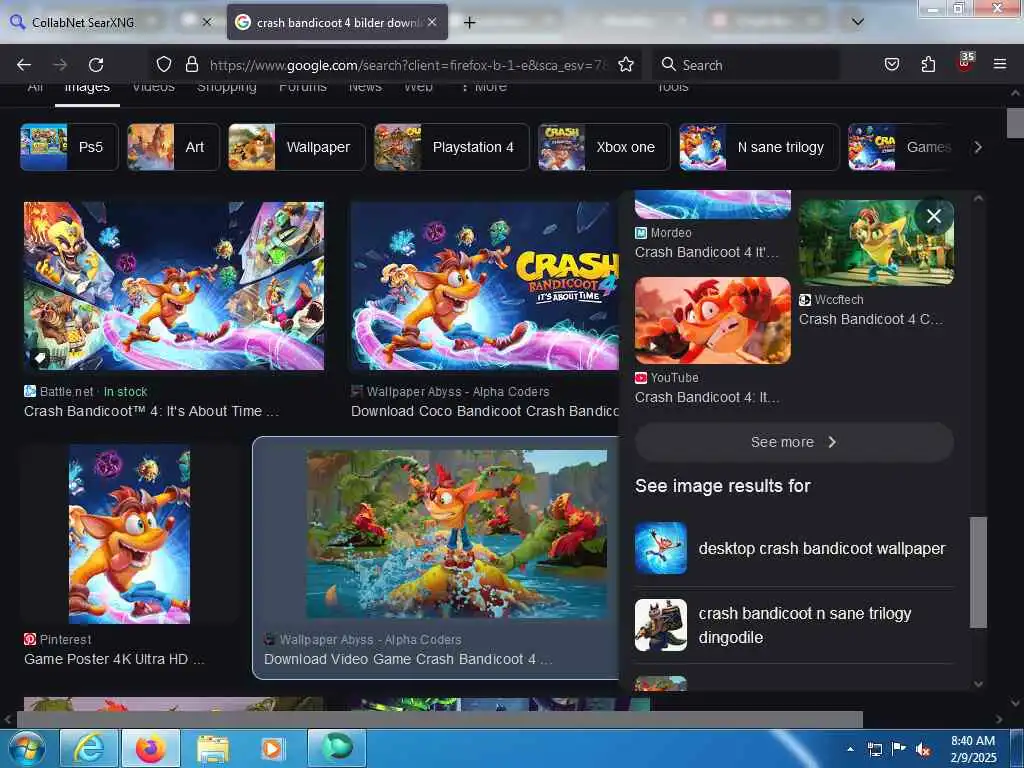The height and width of the screenshot is (768, 1024).
Task: Open the Action Center flag icon
Action: (899, 749)
